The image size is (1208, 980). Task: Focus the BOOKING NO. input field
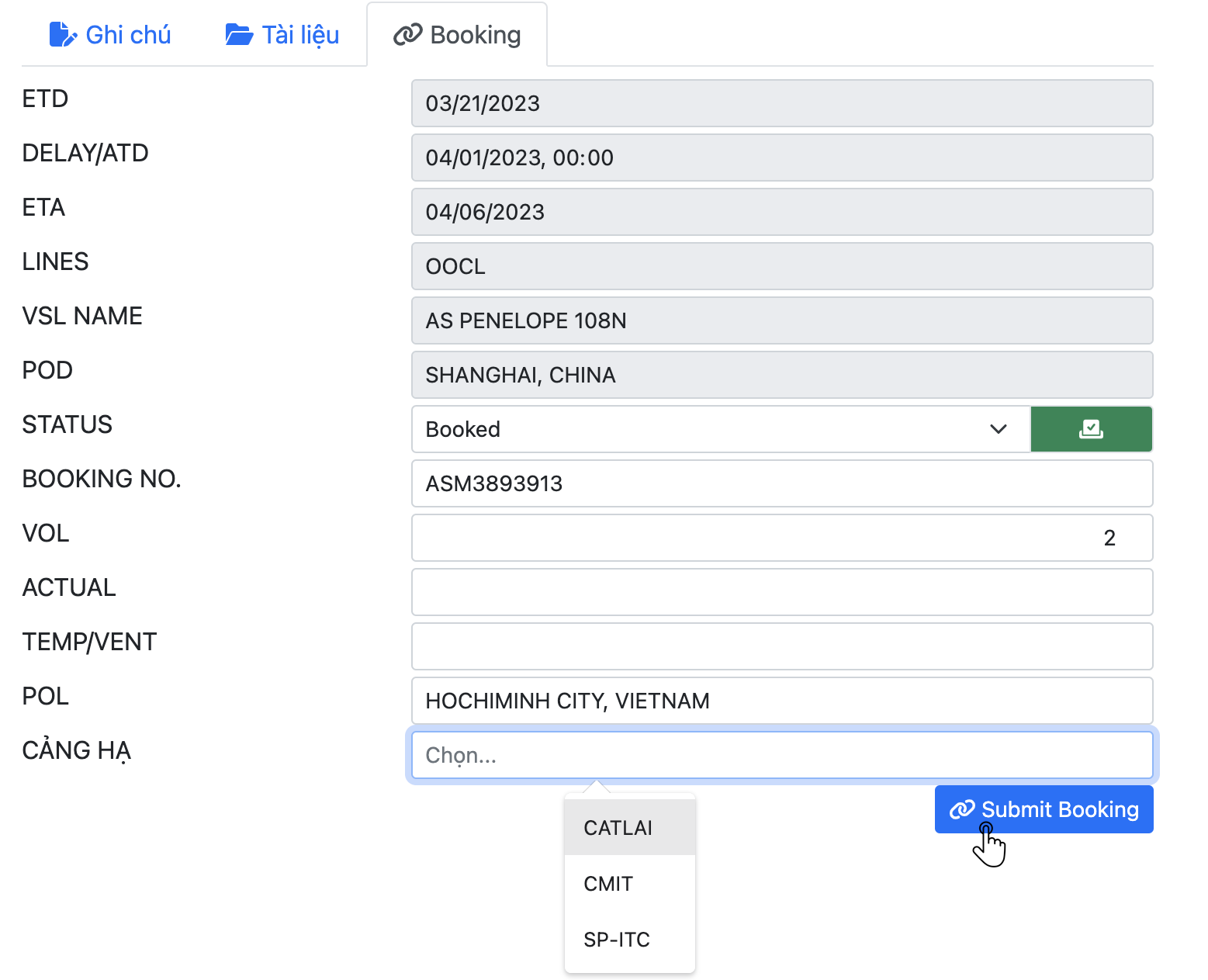(781, 483)
